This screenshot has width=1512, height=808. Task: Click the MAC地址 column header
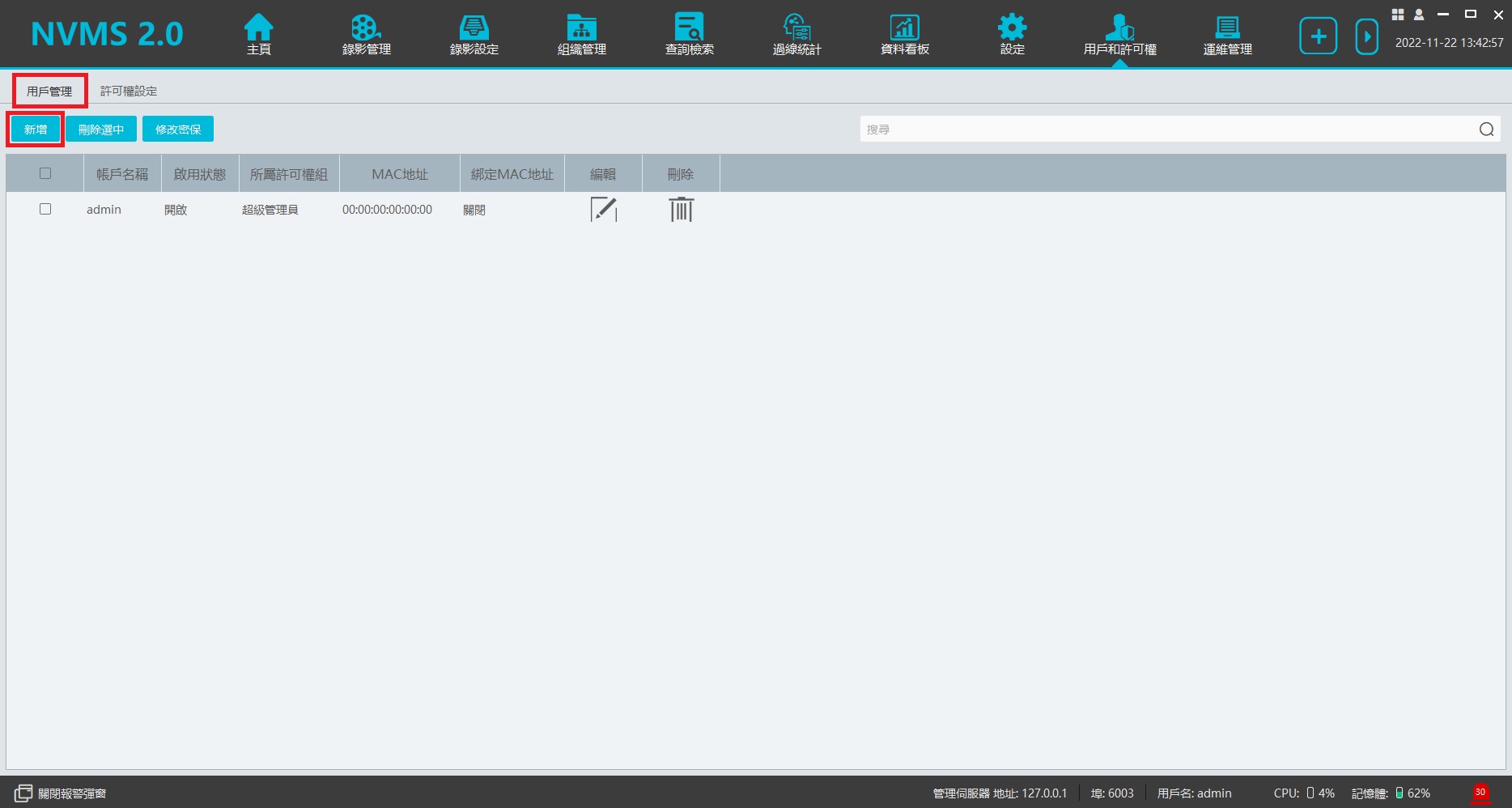[400, 174]
